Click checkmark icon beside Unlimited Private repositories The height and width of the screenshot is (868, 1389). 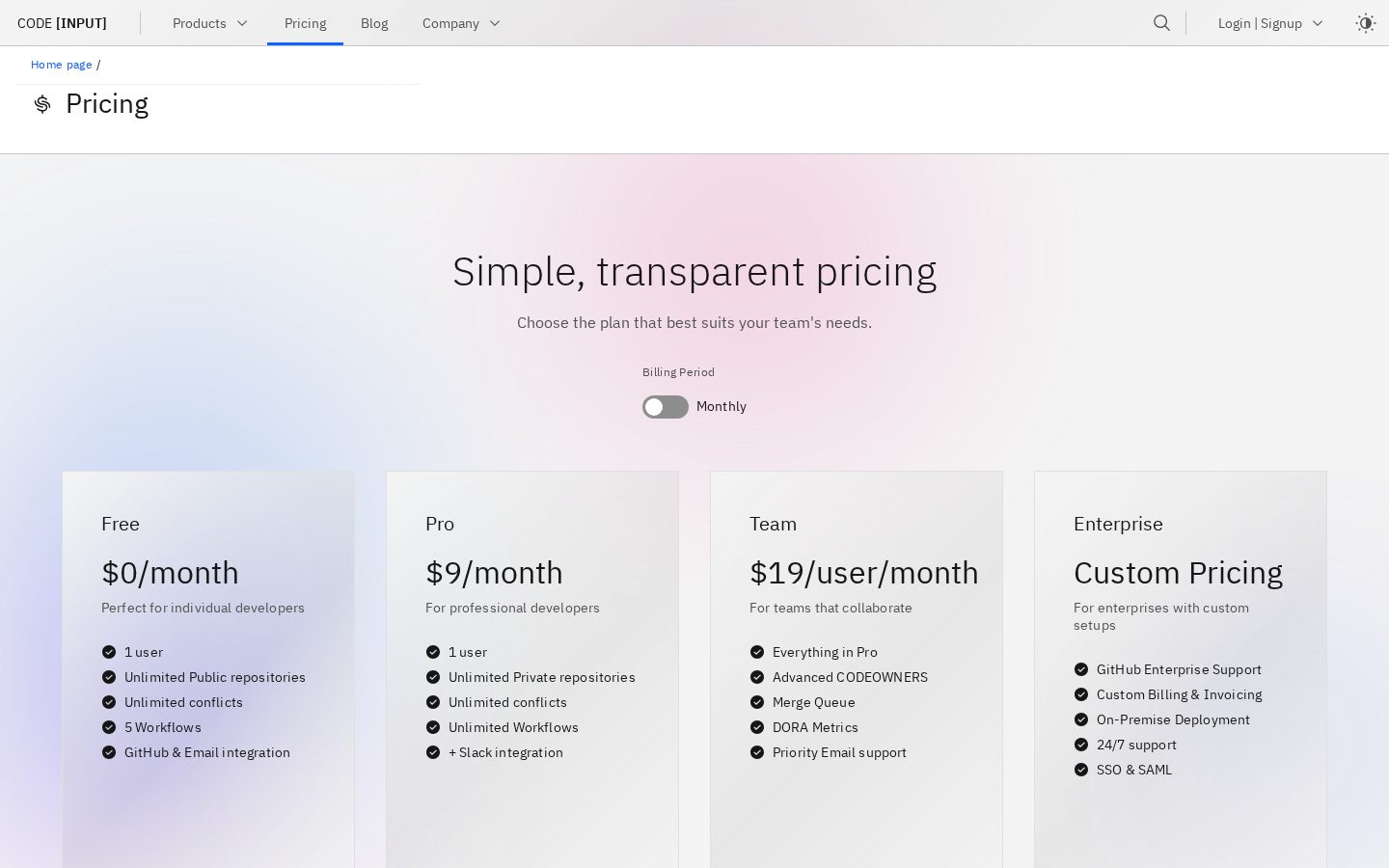[x=433, y=677]
